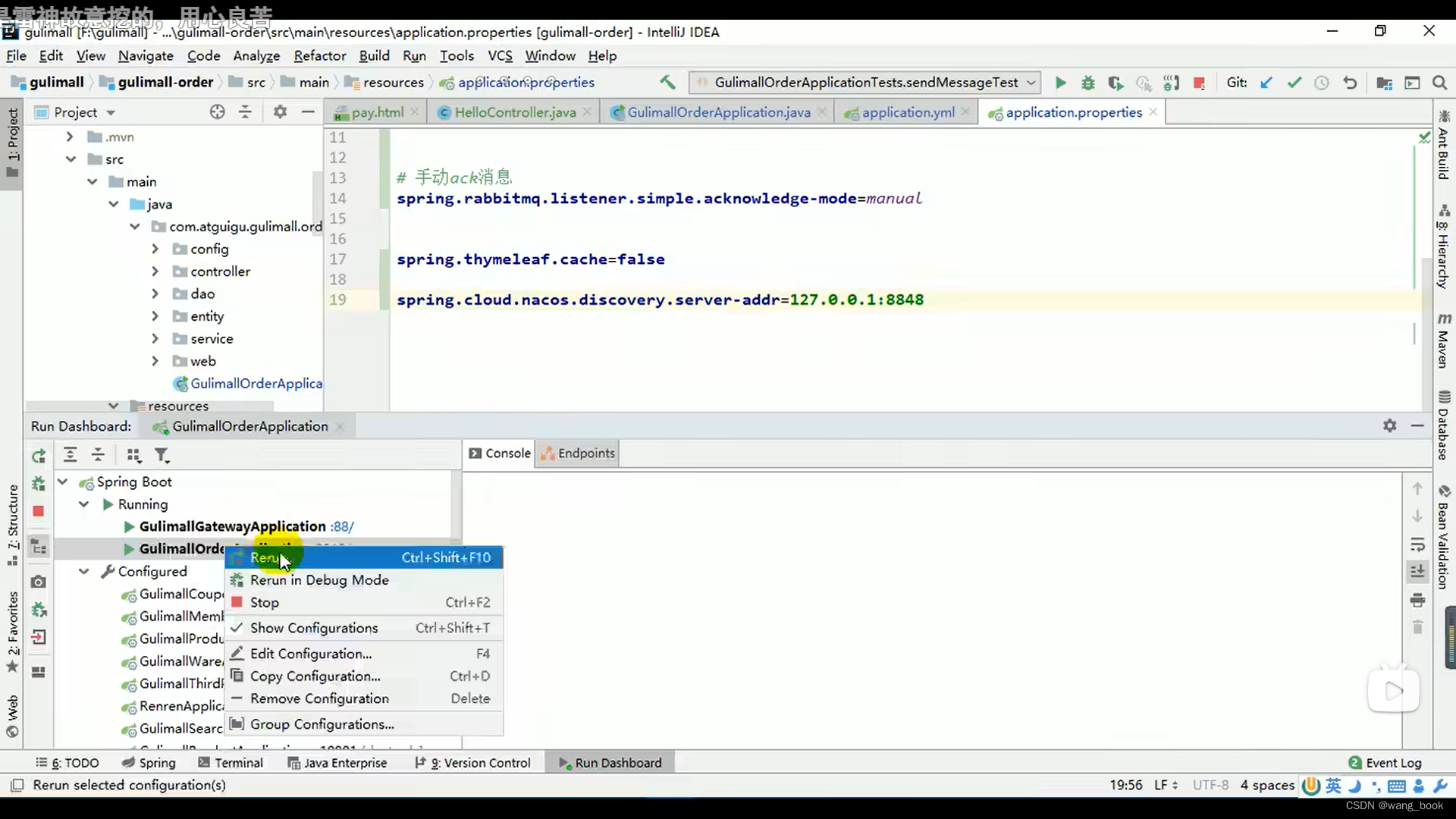1456x819 pixels.
Task: Click Rerun in Debug Mode option
Action: click(x=319, y=580)
